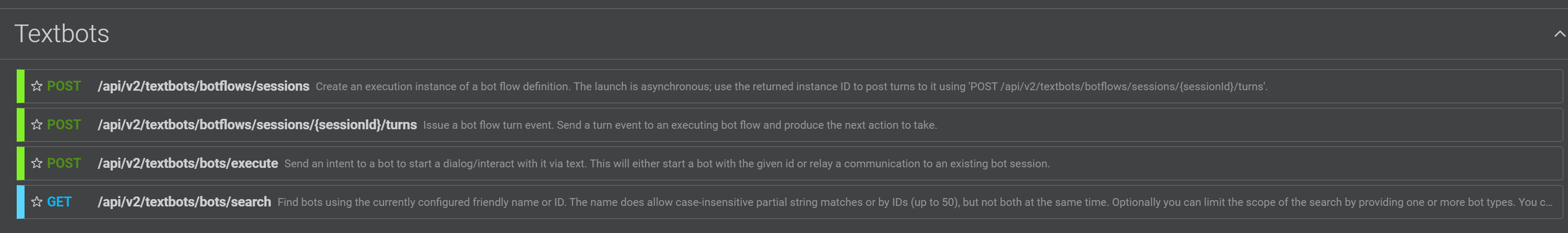The width and height of the screenshot is (1568, 233).
Task: Click the GET method label
Action: (x=59, y=202)
